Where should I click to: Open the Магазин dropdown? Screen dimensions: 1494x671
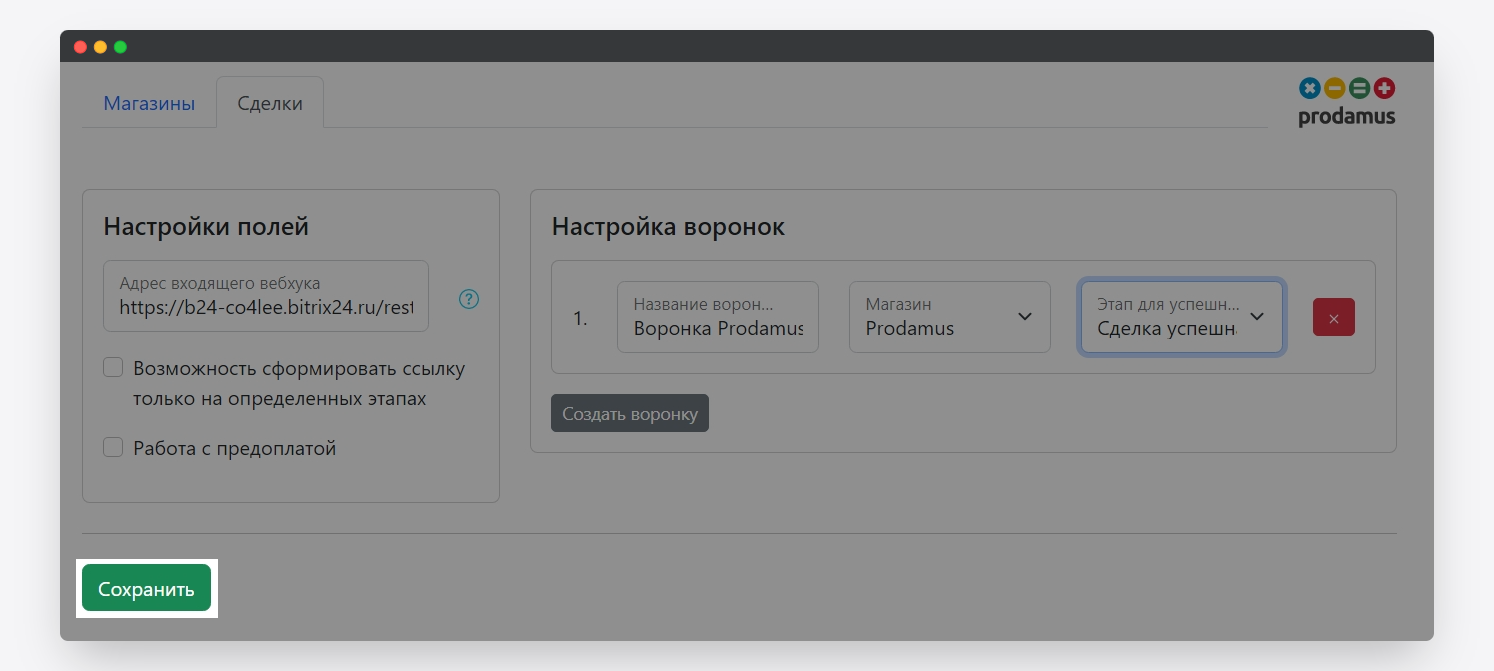point(949,317)
